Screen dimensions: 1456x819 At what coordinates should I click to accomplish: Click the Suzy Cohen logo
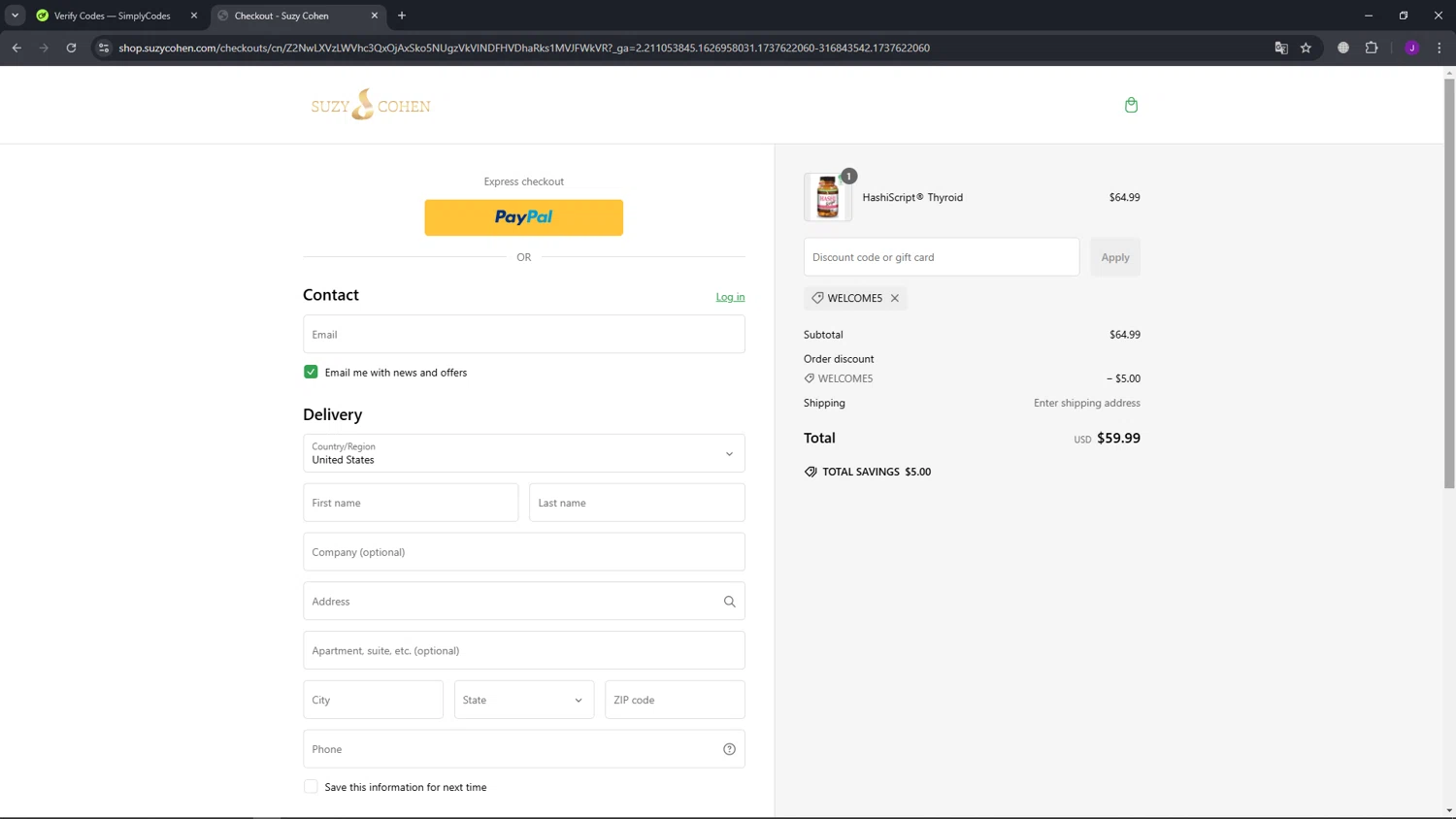(x=371, y=105)
